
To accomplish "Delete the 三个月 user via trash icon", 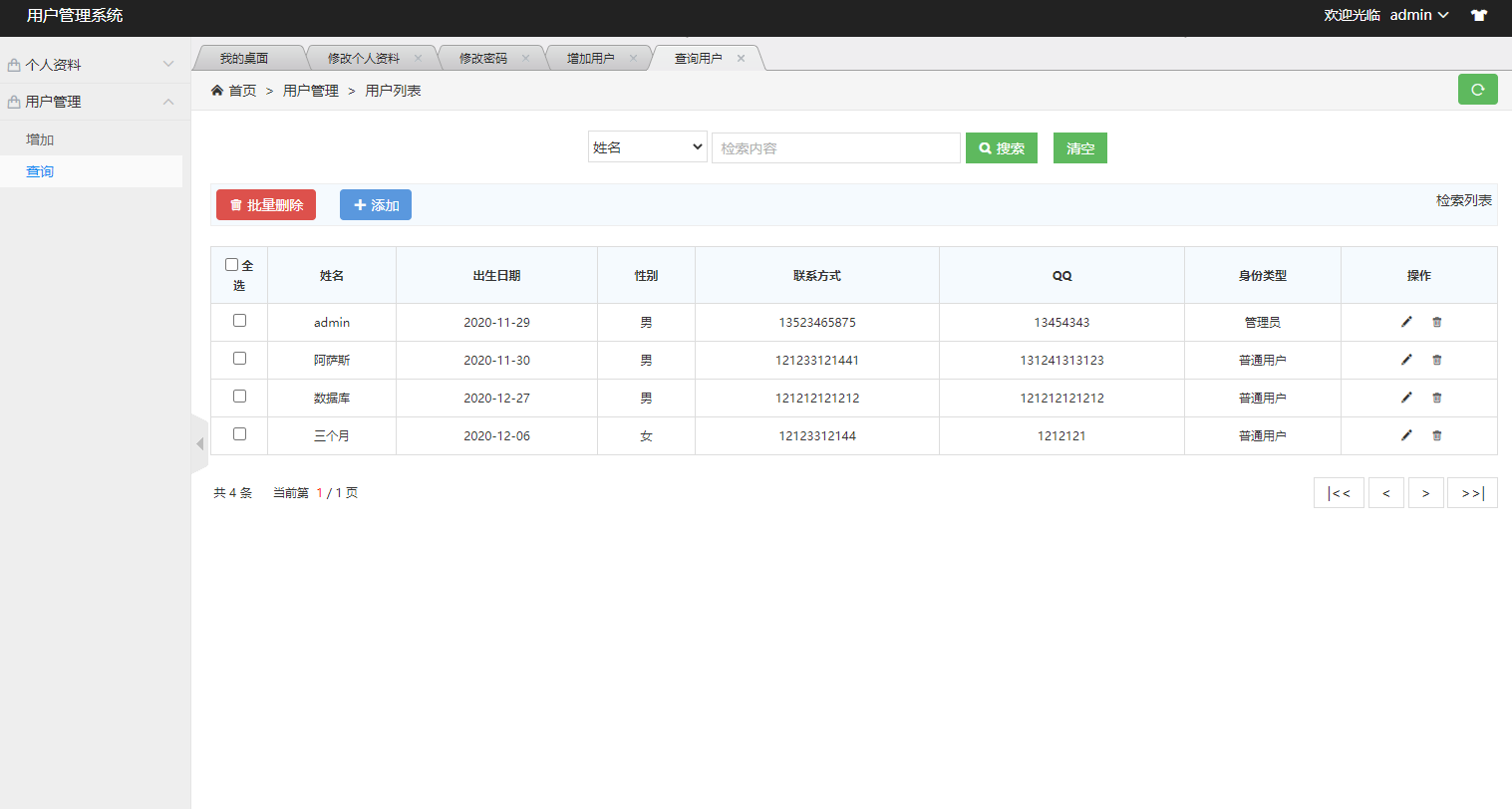I will (x=1436, y=435).
